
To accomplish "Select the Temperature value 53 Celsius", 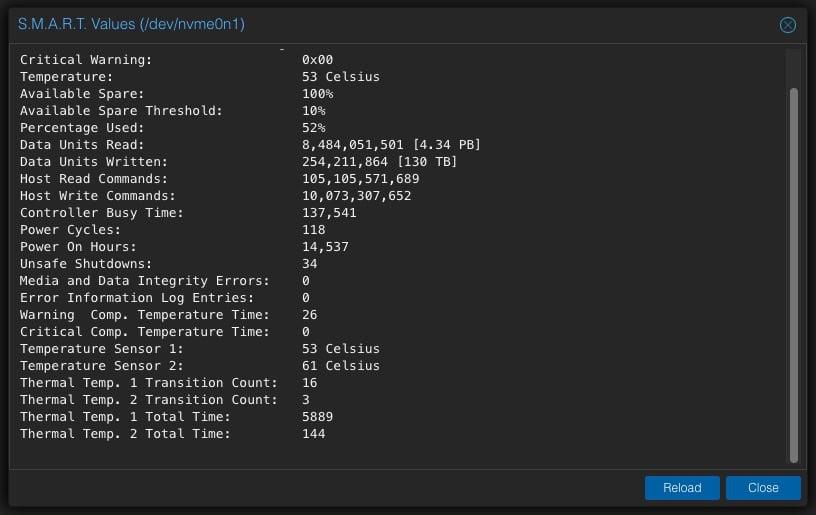I will (x=341, y=77).
